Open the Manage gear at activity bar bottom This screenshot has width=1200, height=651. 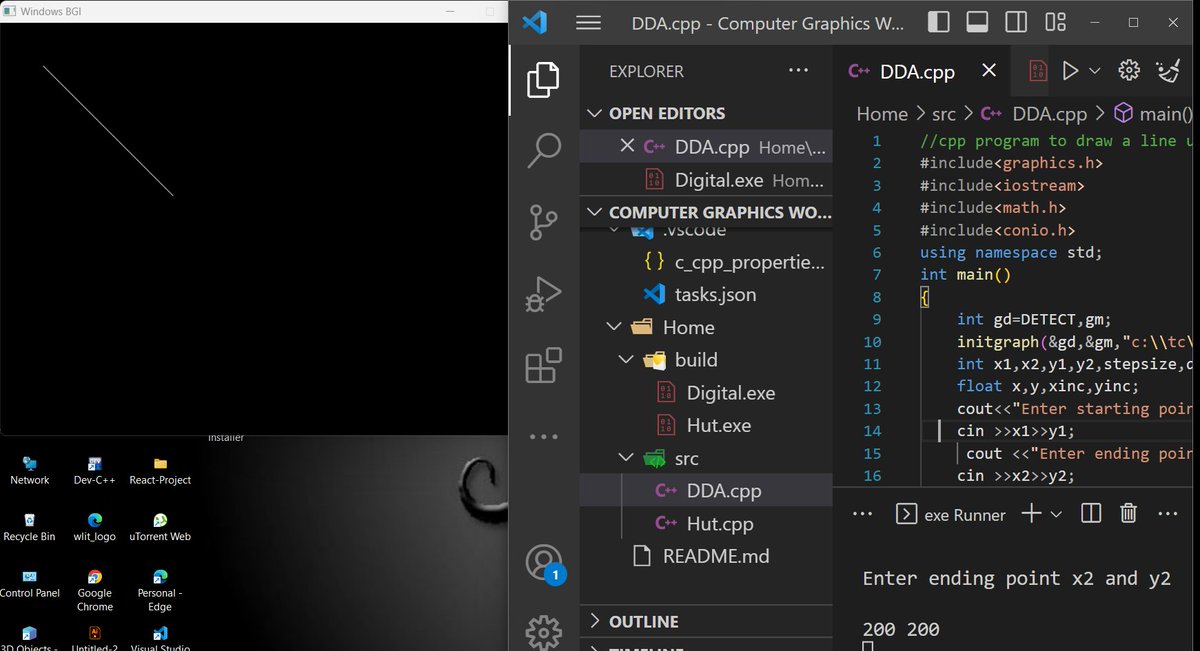(x=543, y=631)
